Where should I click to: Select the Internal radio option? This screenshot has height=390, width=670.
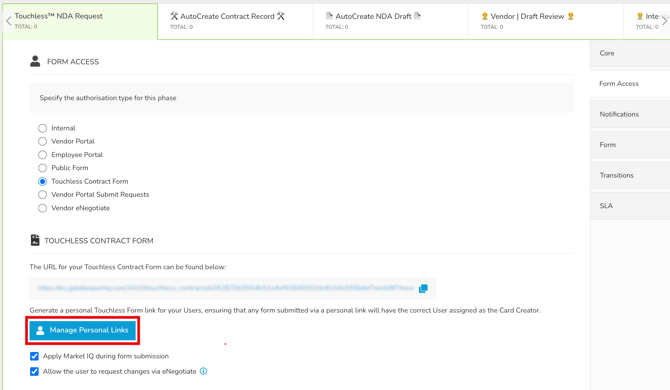[42, 128]
